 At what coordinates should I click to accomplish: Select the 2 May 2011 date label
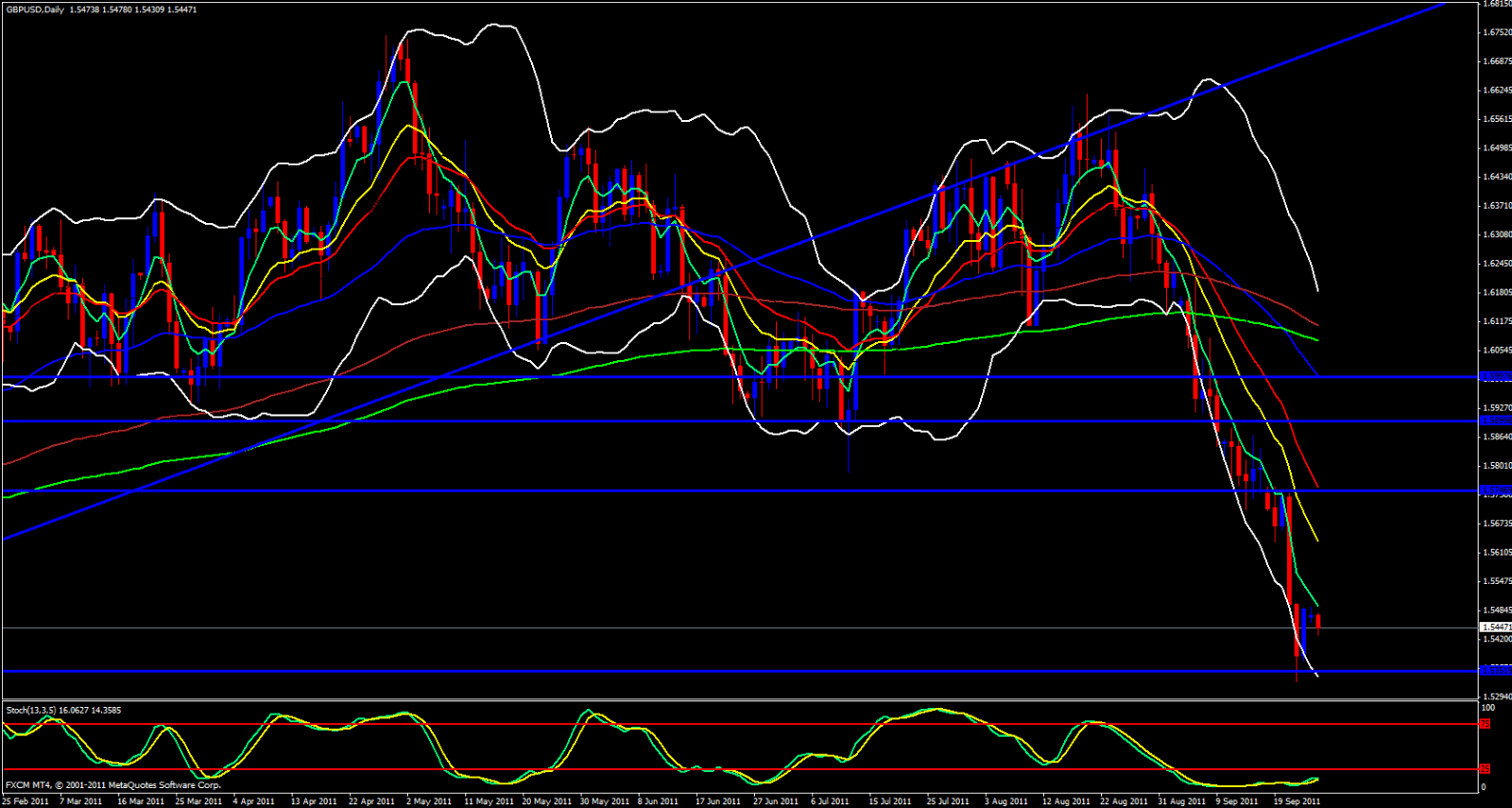(429, 801)
